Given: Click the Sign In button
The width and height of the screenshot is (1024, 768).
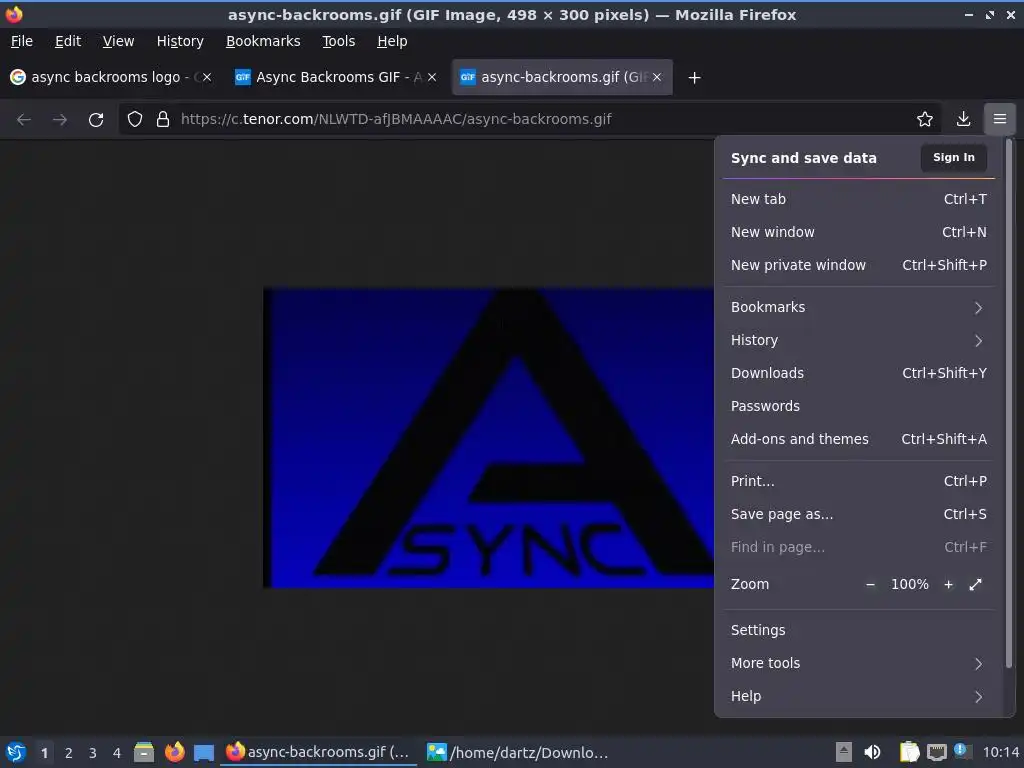Looking at the screenshot, I should click(953, 157).
